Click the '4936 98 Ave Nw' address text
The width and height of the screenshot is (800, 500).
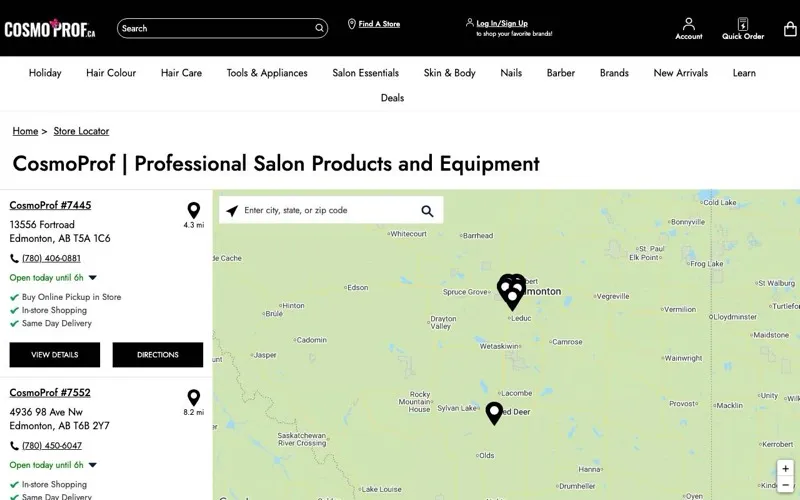click(x=46, y=412)
